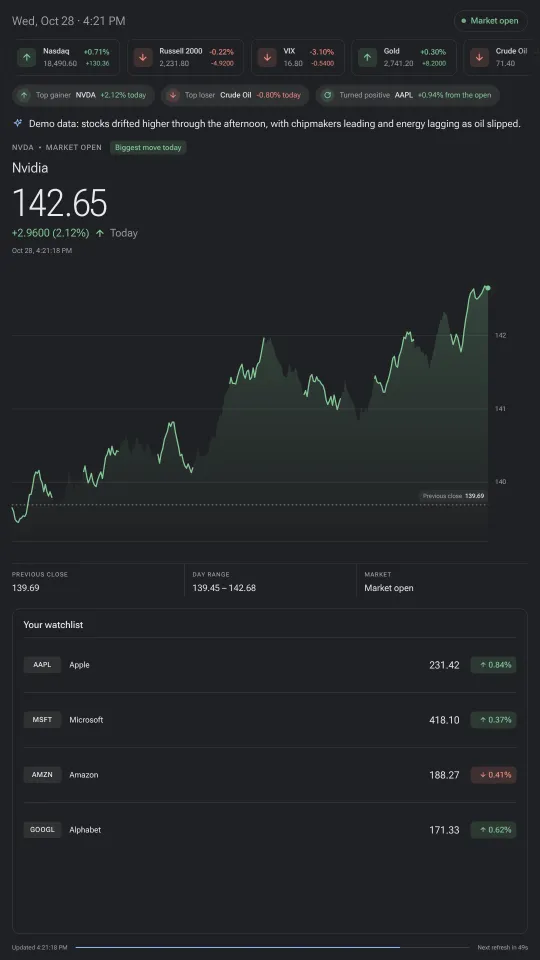The width and height of the screenshot is (540, 960).
Task: Click the Apple price 231.42
Action: [x=444, y=665]
